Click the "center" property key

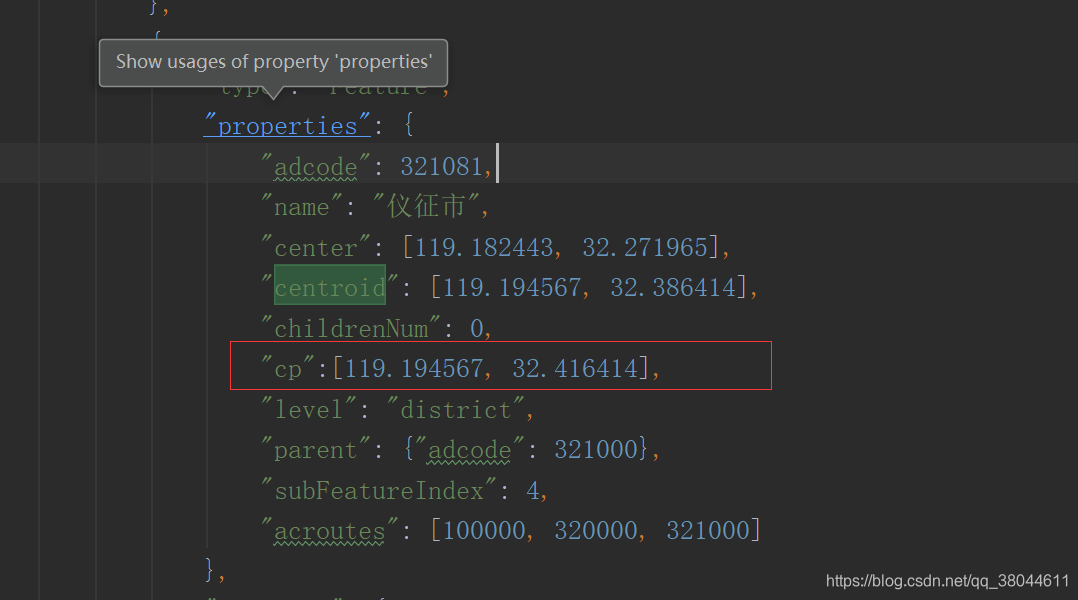click(x=316, y=248)
